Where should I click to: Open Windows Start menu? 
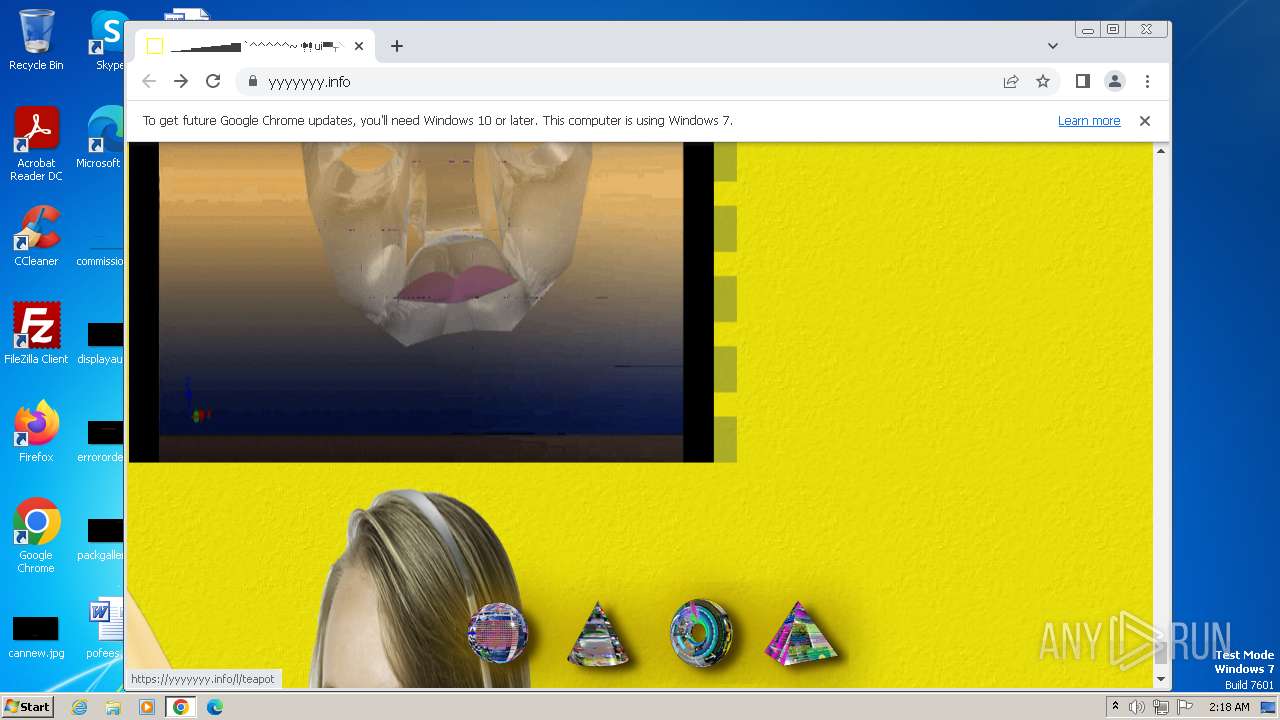point(27,707)
